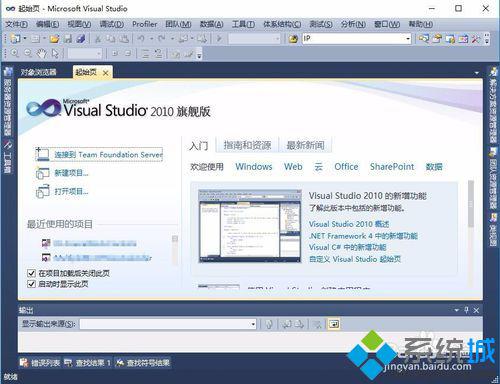Click the Cut scissors icon
Viewport: 500px width, 384px height.
tap(98, 39)
